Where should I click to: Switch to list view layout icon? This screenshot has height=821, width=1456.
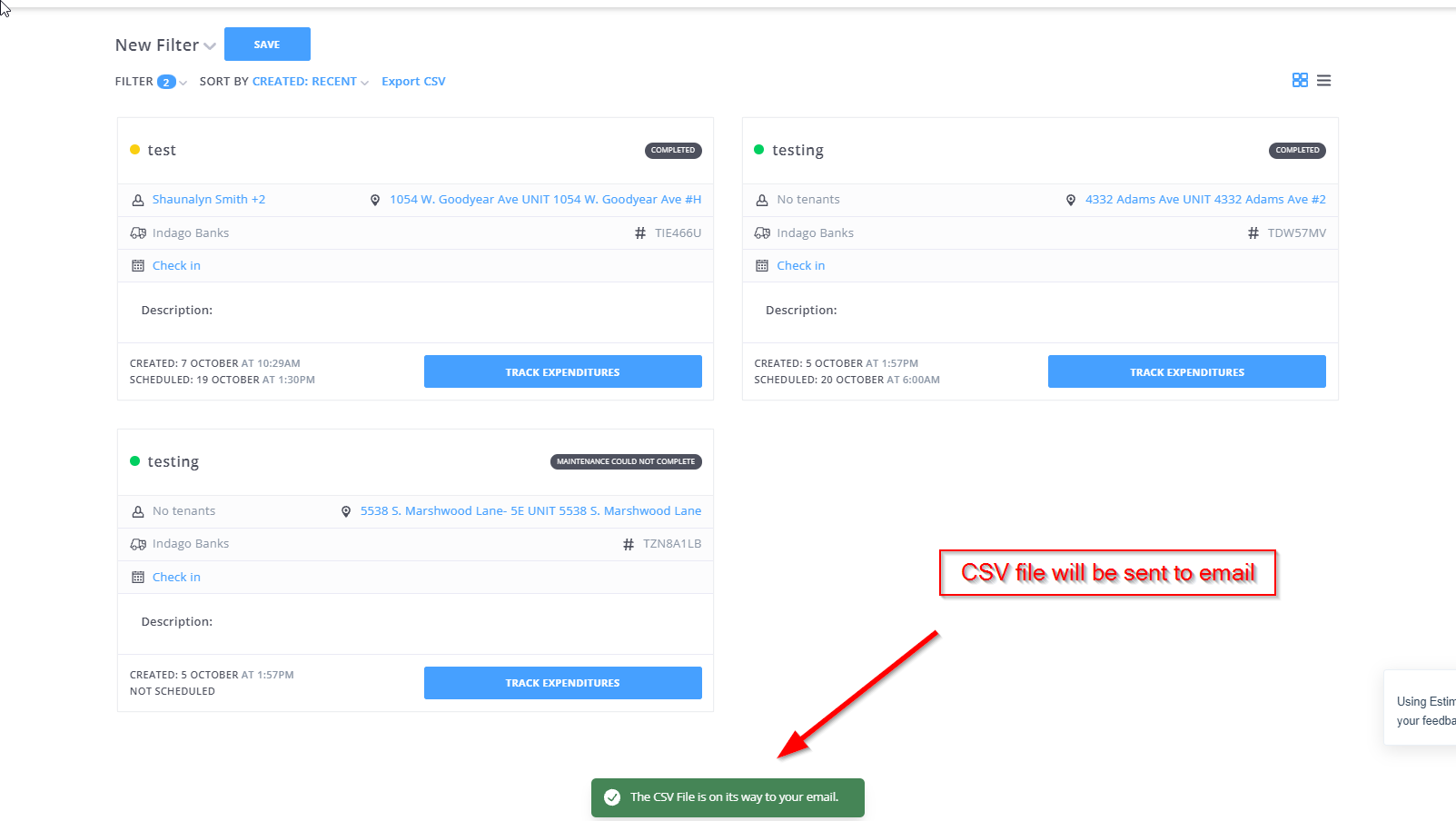(1323, 81)
